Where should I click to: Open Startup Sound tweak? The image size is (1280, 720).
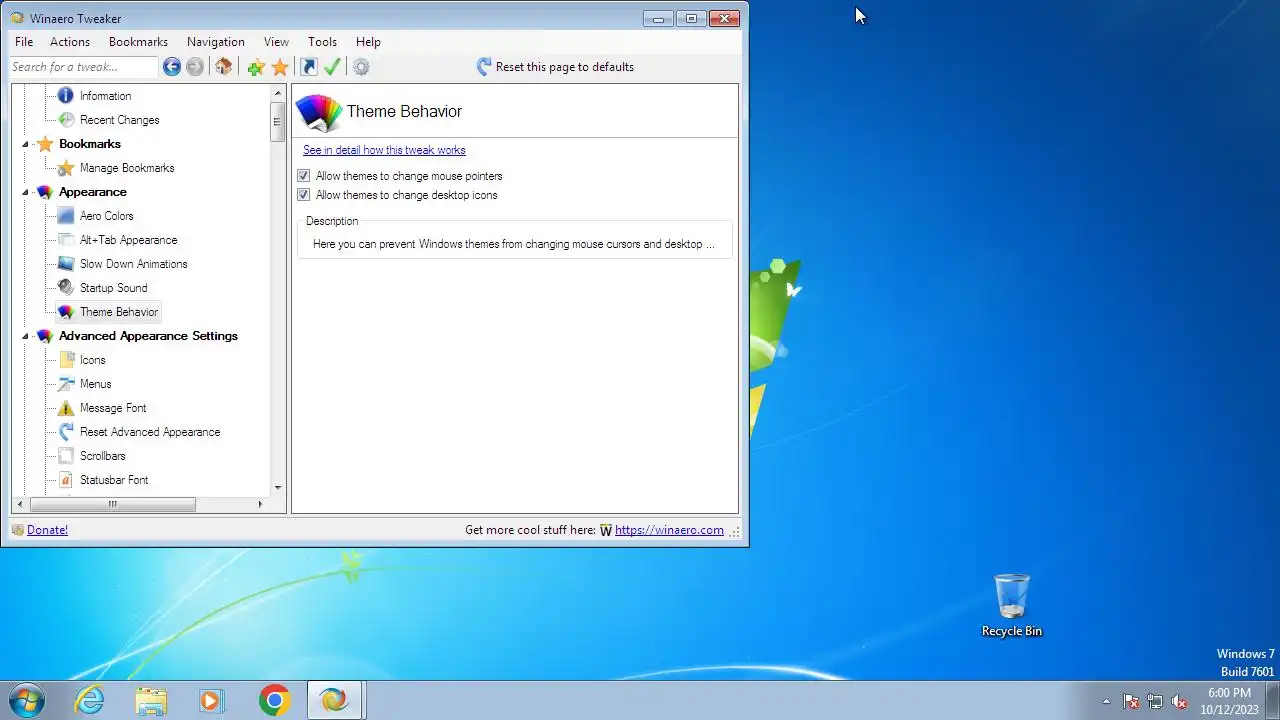point(113,288)
